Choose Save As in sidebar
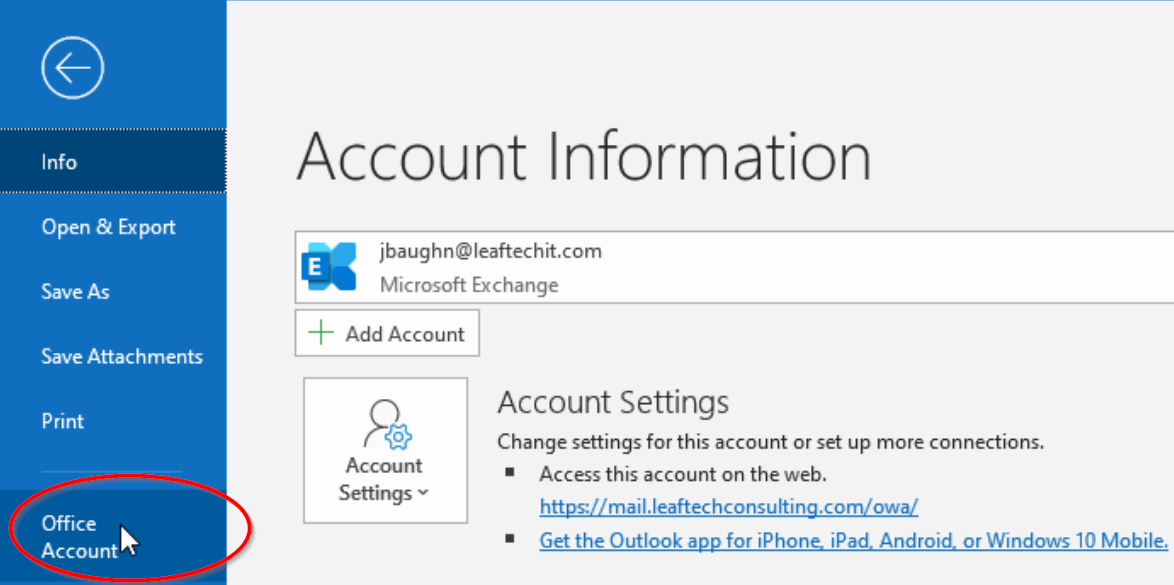This screenshot has height=585, width=1174. (113, 291)
